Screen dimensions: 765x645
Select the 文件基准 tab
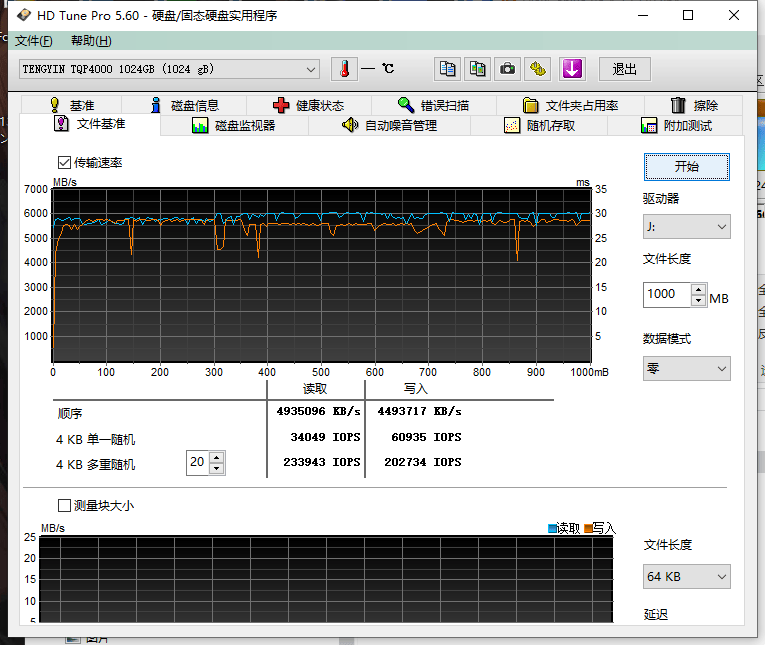pyautogui.click(x=90, y=124)
